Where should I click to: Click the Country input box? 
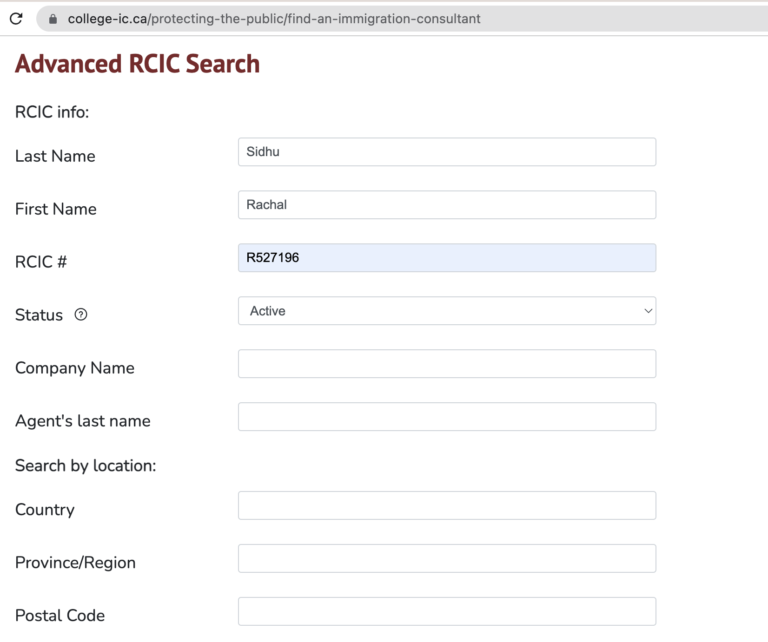click(446, 506)
